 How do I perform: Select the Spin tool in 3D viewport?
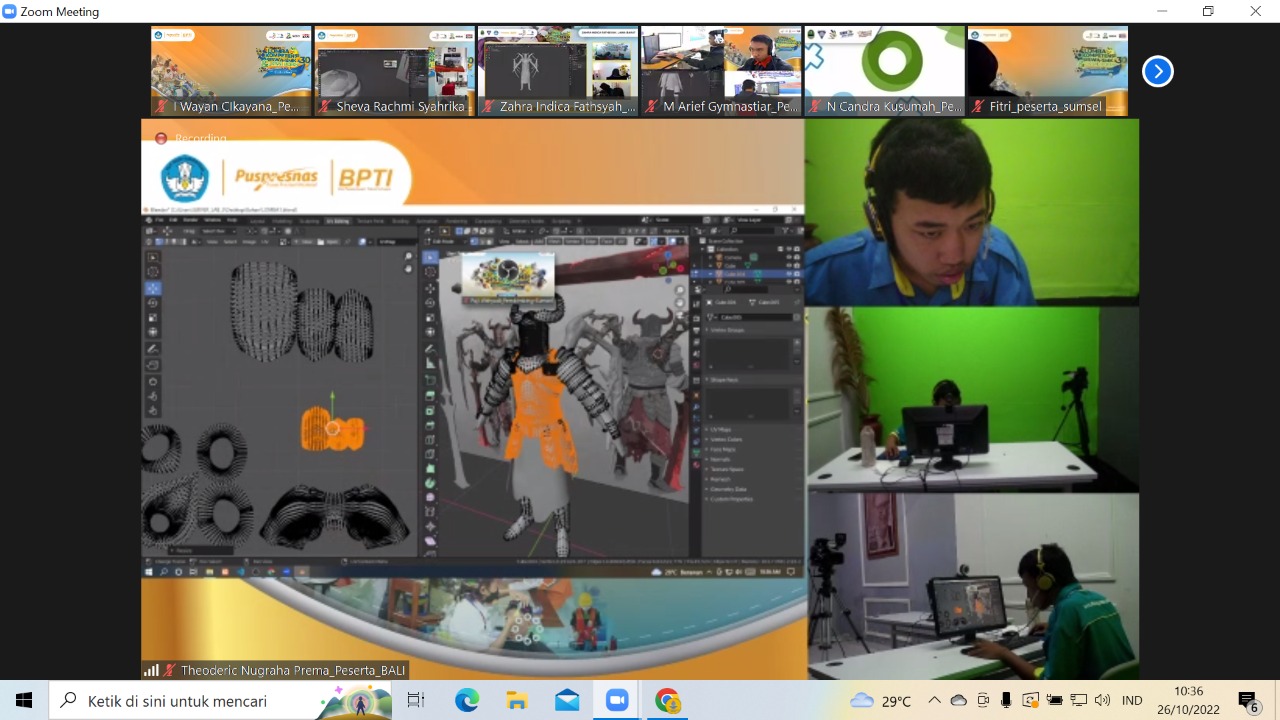tap(430, 482)
